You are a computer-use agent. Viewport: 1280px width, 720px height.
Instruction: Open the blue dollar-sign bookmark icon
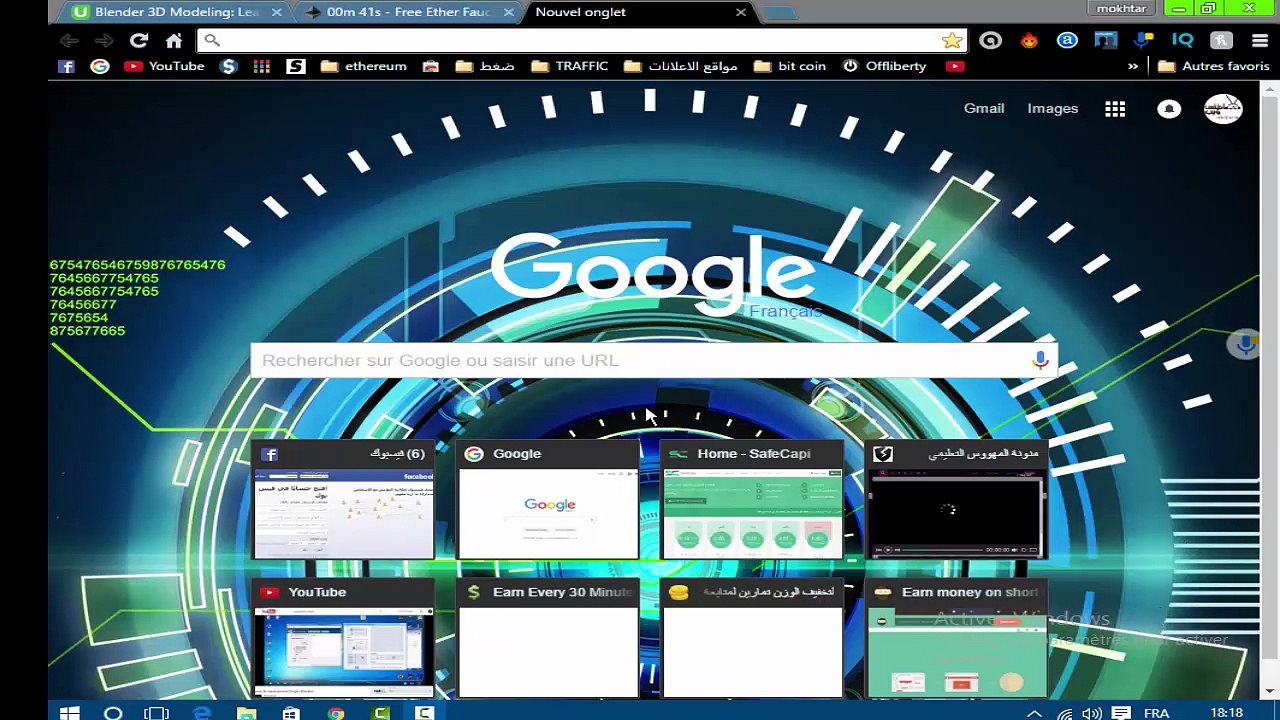[x=229, y=66]
